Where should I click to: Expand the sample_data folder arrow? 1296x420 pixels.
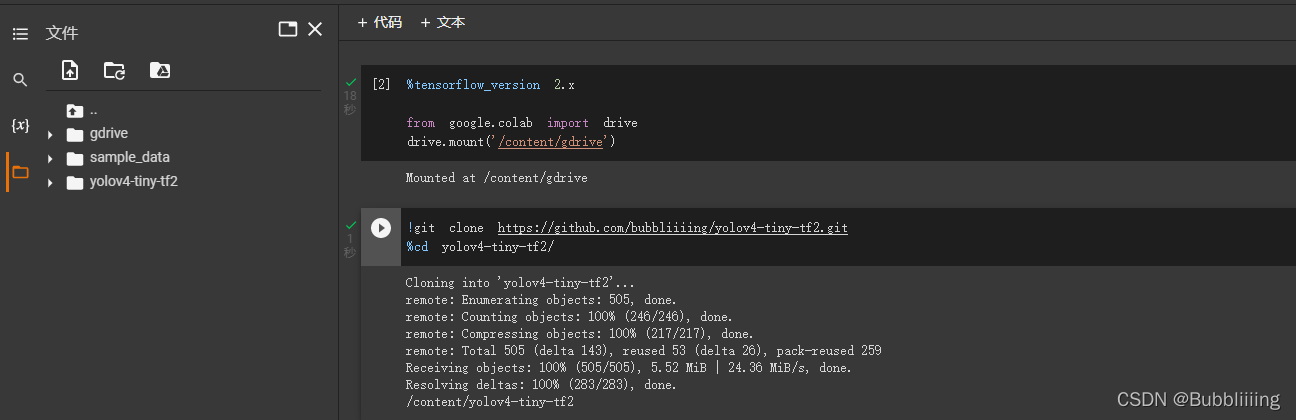pyautogui.click(x=50, y=158)
